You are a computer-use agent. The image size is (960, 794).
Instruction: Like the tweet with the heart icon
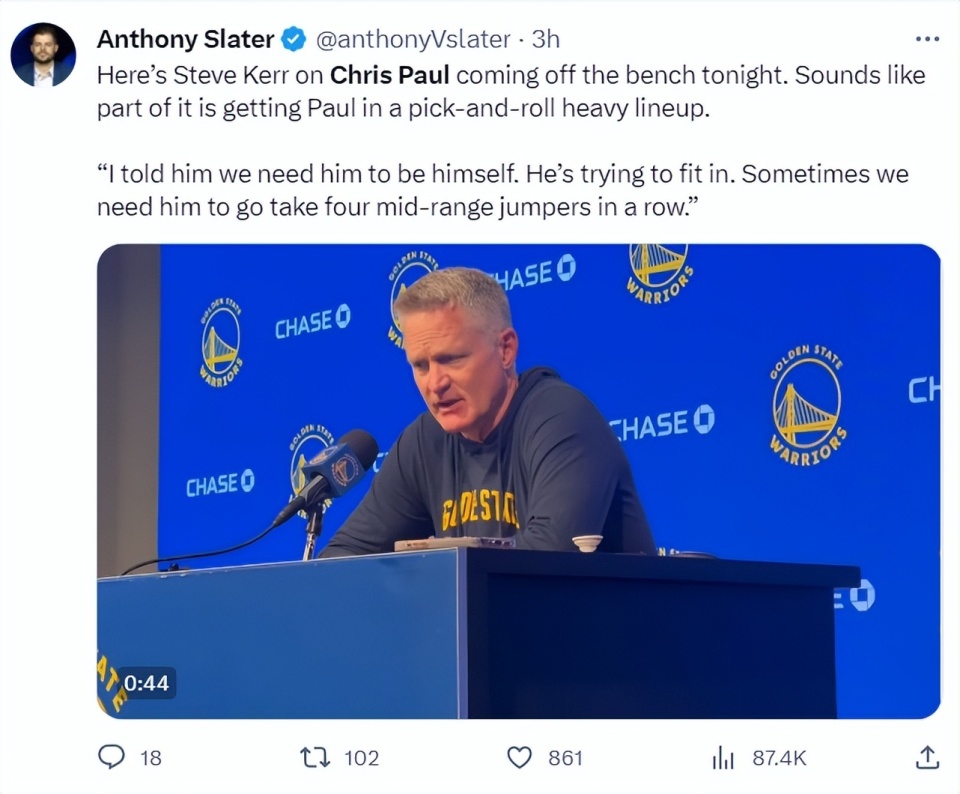[x=519, y=758]
